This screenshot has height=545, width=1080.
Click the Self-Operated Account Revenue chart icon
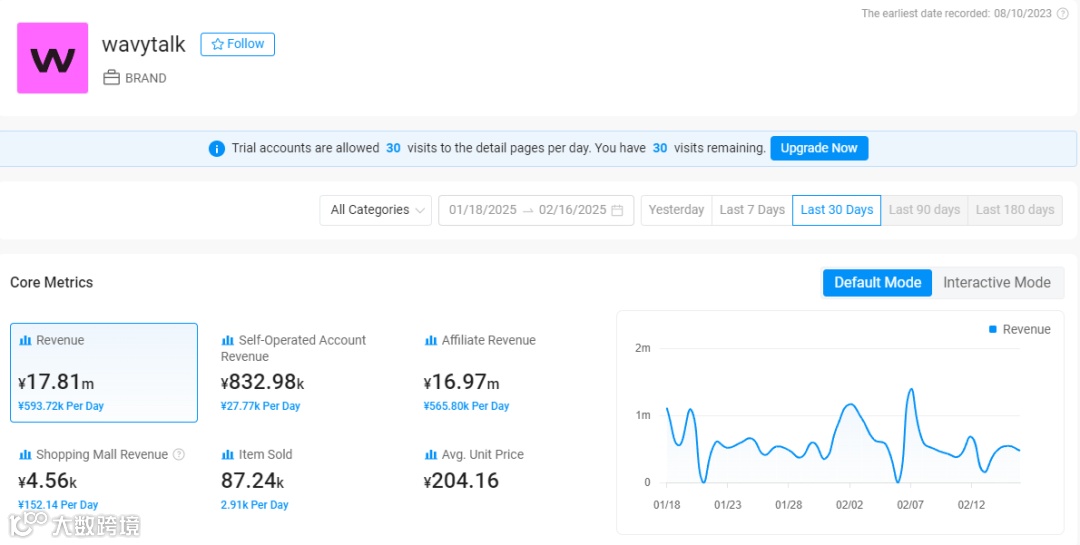pos(227,340)
